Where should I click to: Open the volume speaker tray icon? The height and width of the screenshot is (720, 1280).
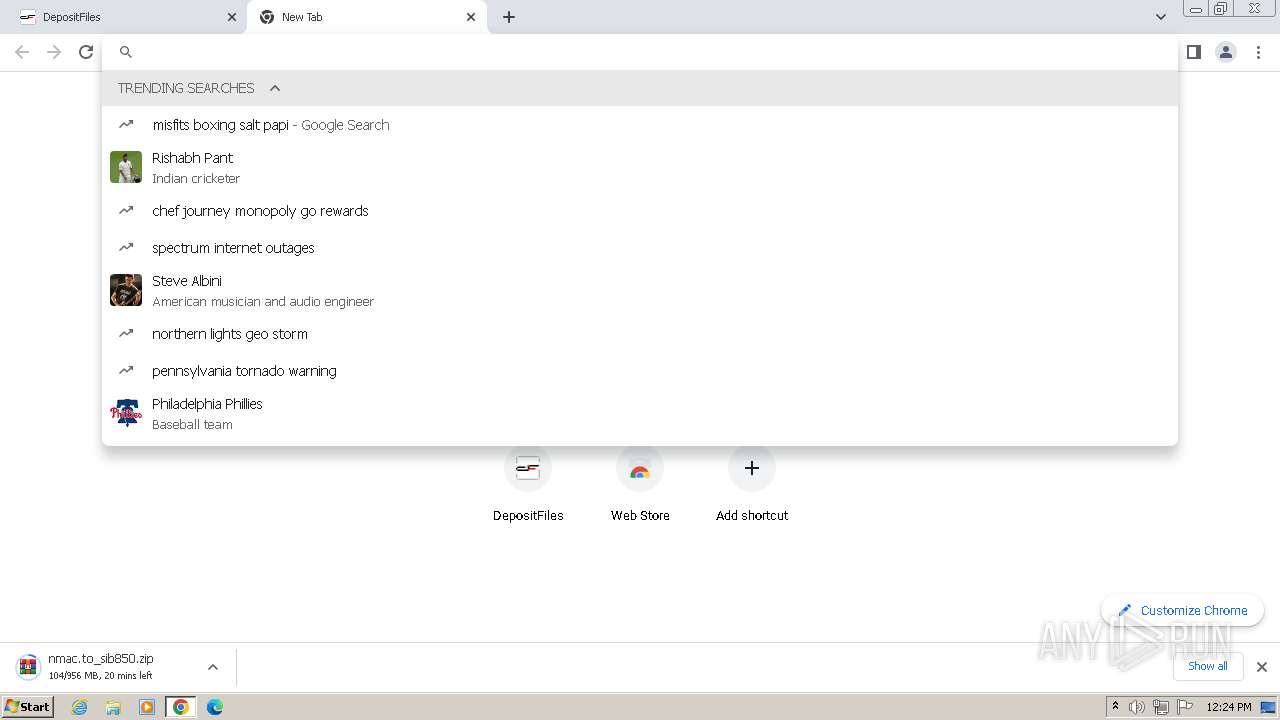1137,707
